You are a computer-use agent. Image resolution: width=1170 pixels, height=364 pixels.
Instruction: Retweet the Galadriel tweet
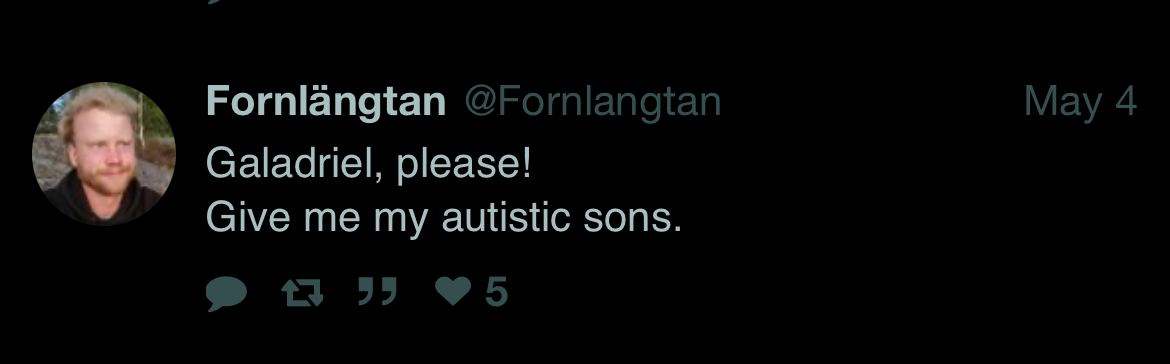click(302, 292)
